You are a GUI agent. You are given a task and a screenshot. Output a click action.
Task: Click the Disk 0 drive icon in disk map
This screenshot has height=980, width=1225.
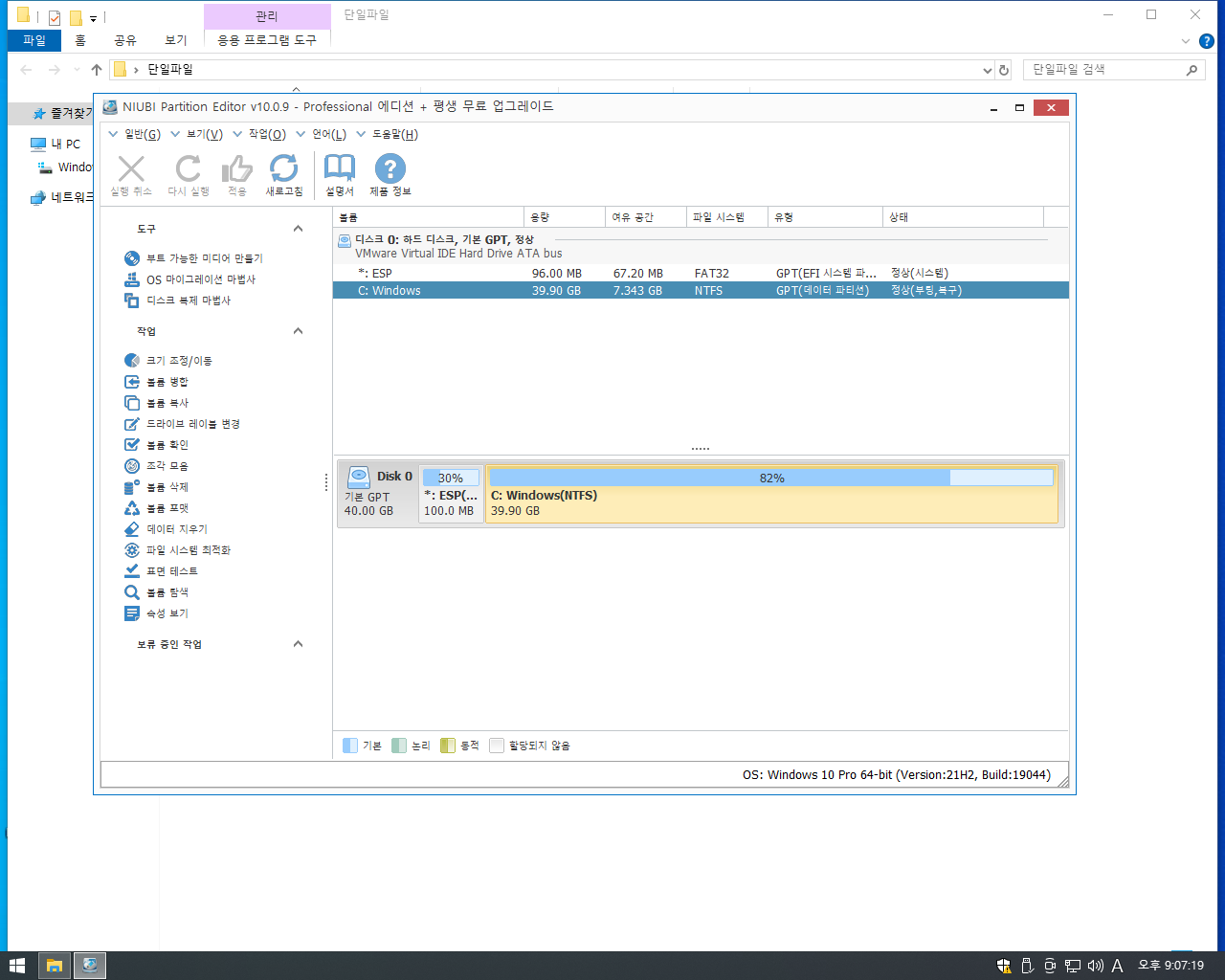coord(359,477)
